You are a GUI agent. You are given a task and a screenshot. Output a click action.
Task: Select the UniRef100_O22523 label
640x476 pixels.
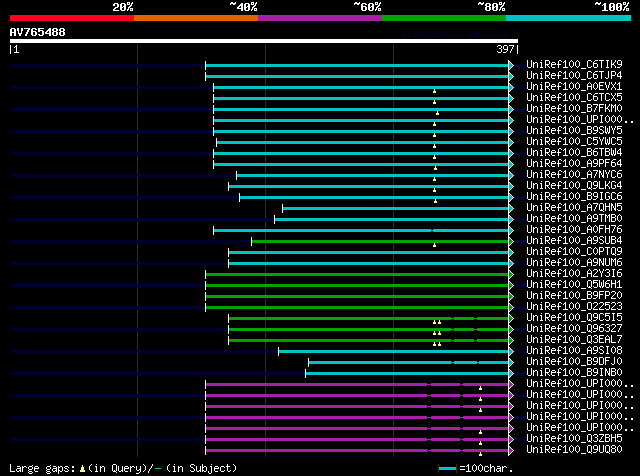(574, 307)
